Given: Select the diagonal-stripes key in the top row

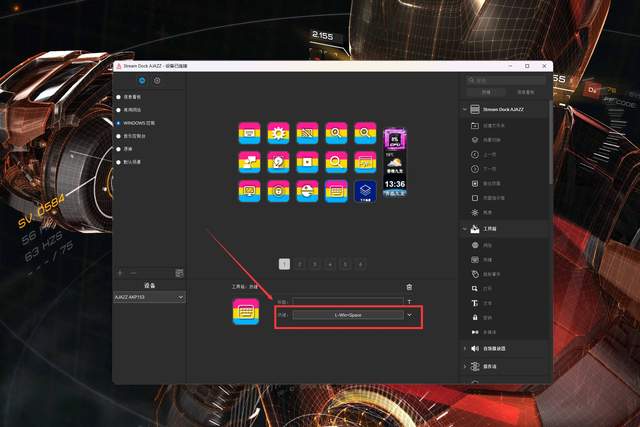Looking at the screenshot, I should 307,133.
